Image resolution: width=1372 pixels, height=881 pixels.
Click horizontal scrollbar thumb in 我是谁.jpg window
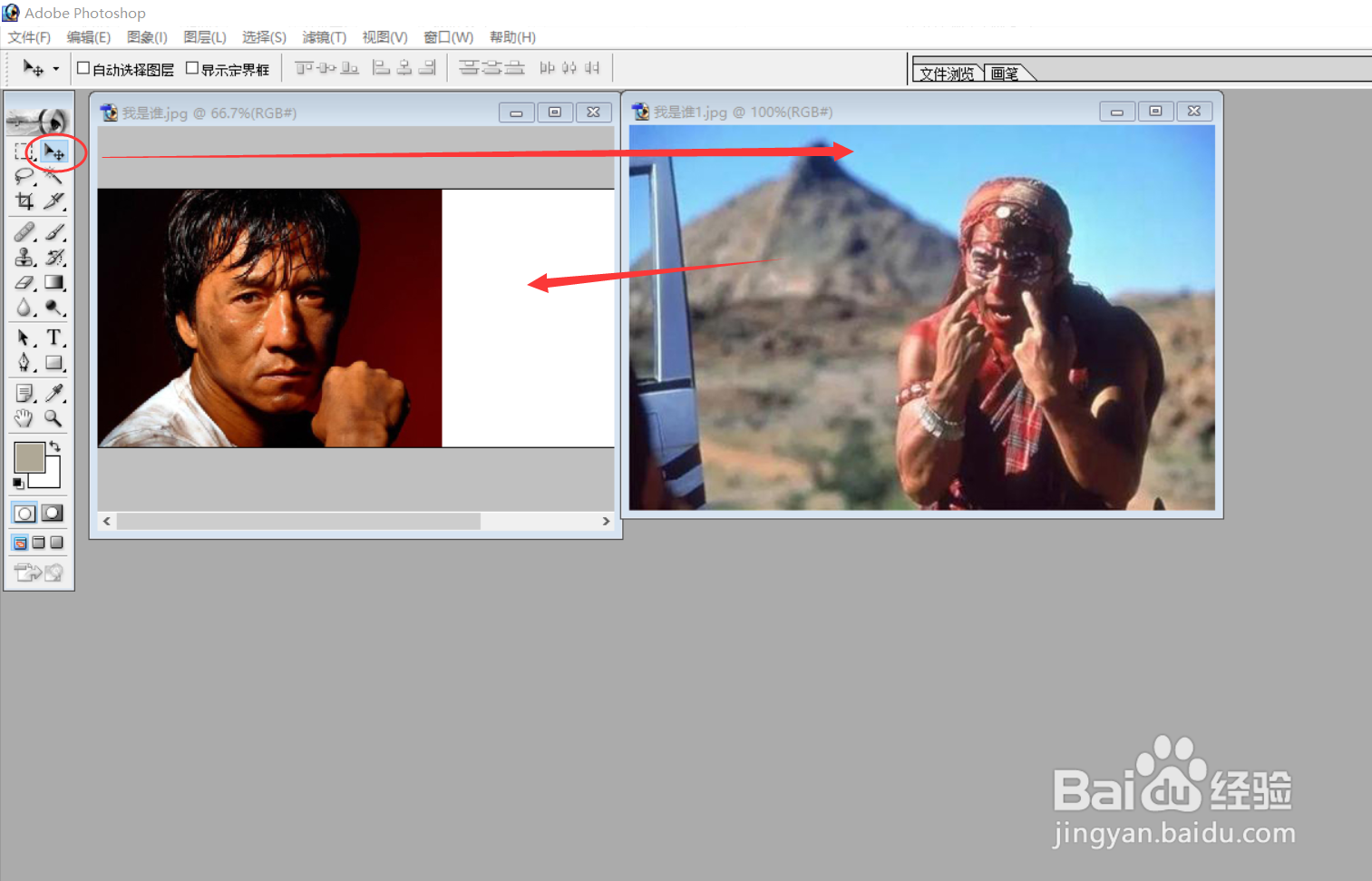298,521
